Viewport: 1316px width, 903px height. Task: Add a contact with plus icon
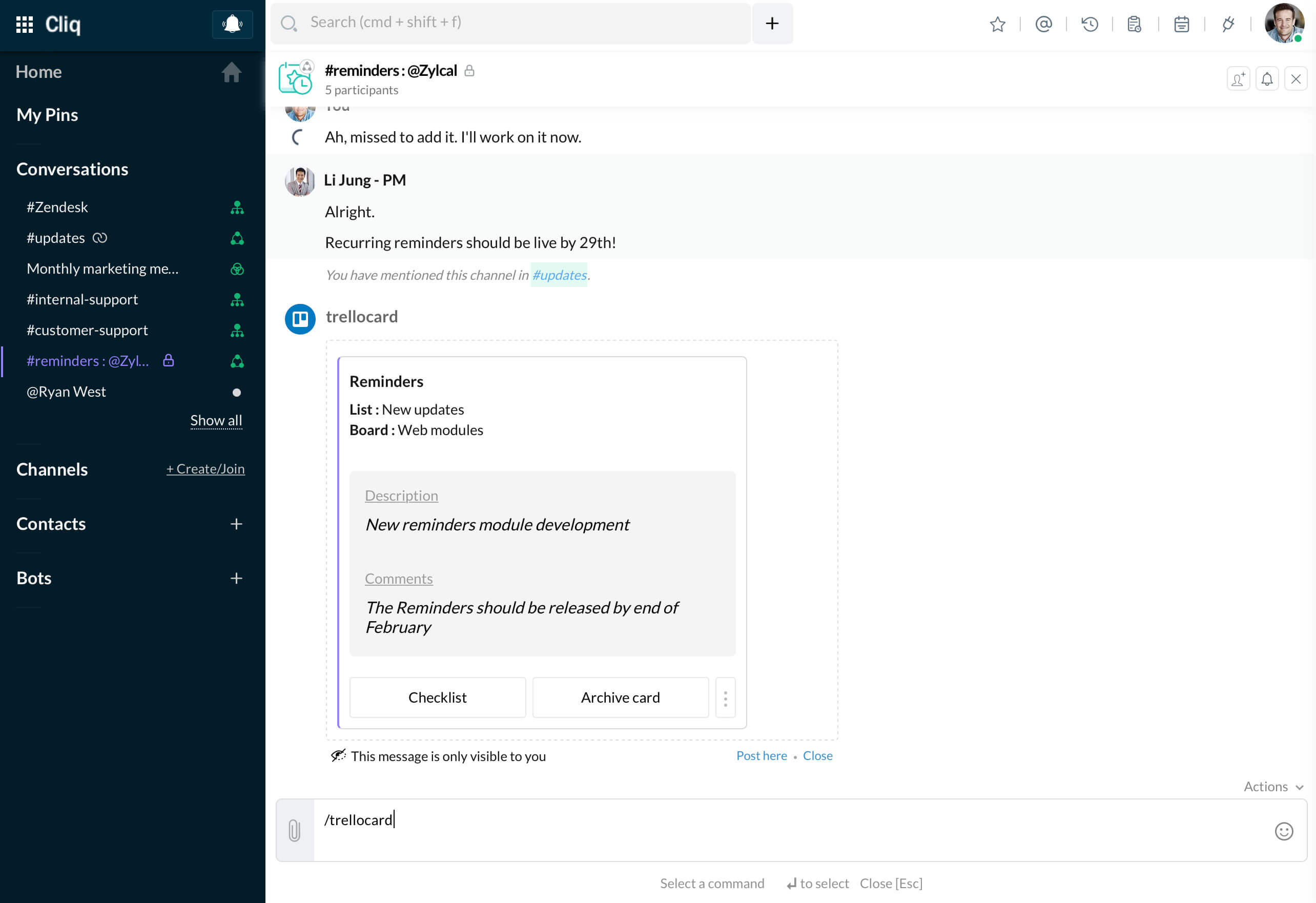point(237,524)
